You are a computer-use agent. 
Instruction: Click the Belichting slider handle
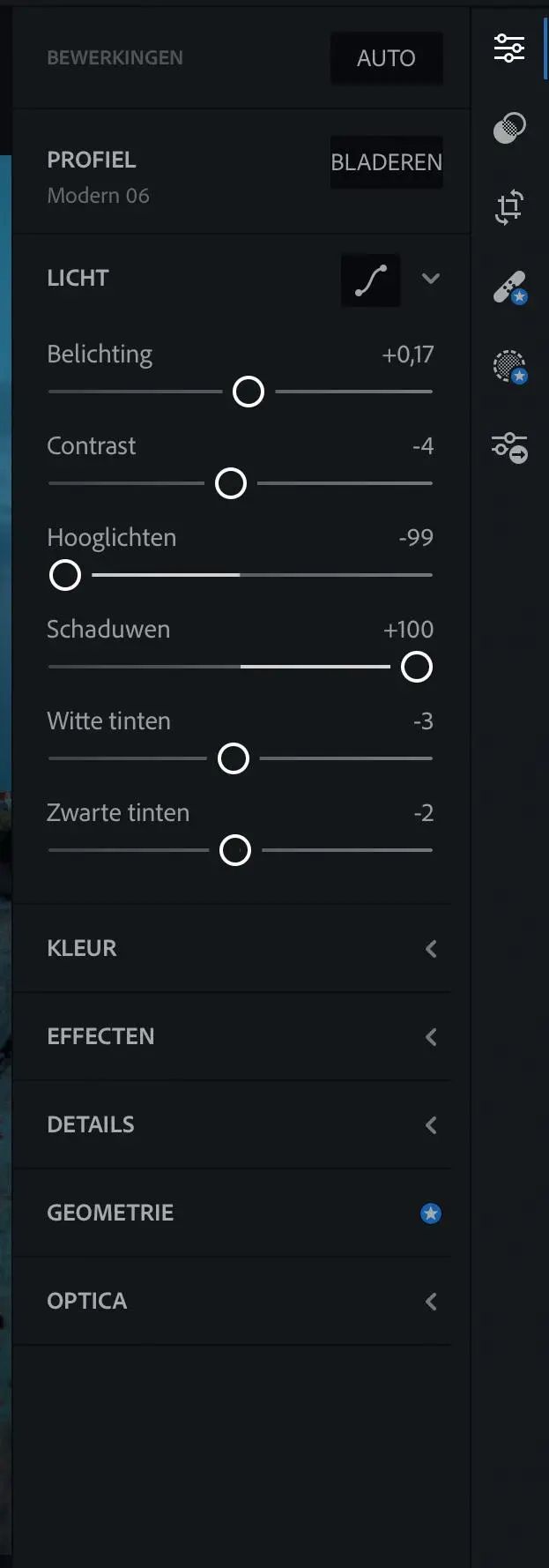249,392
